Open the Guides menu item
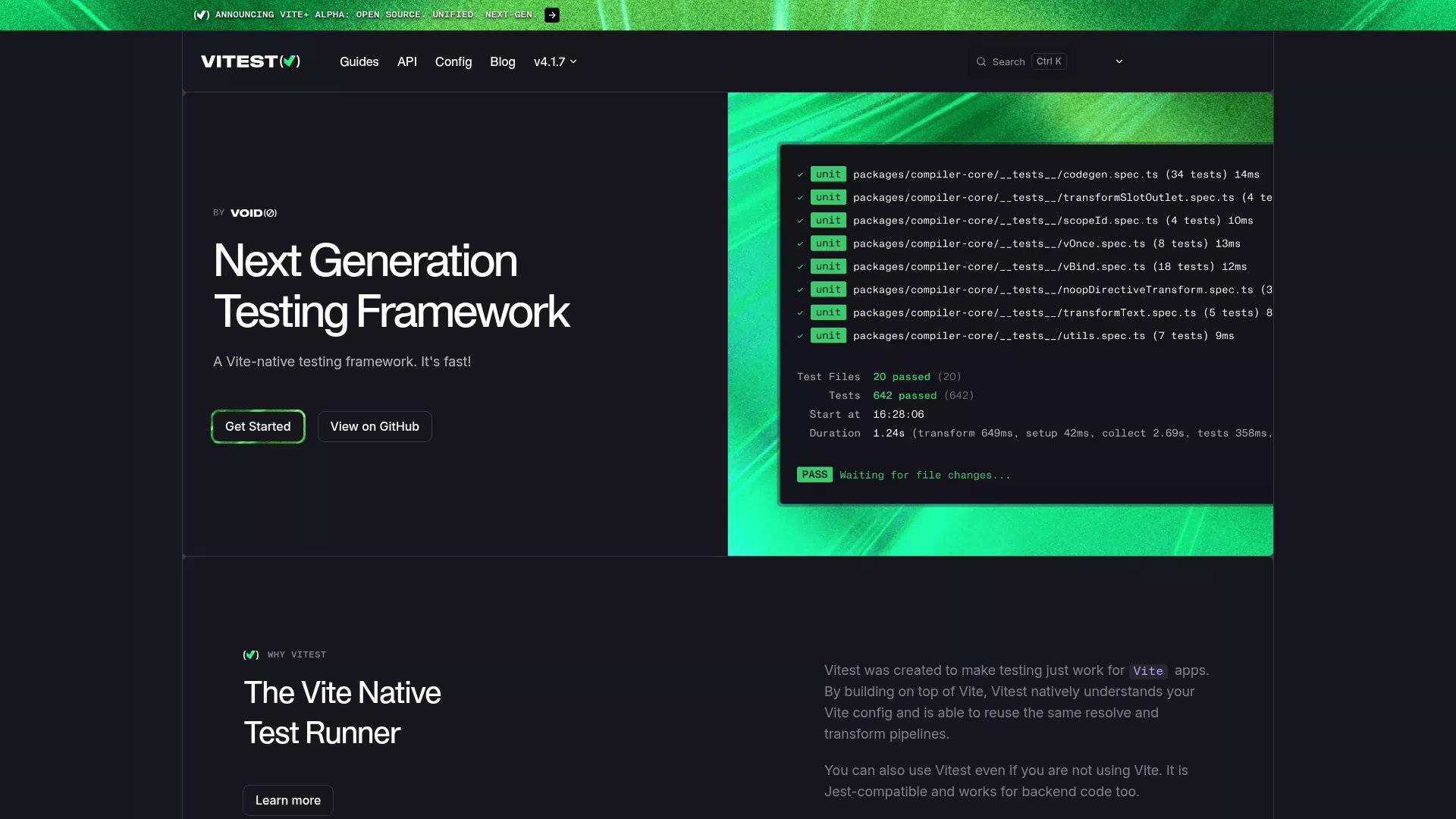 tap(359, 61)
